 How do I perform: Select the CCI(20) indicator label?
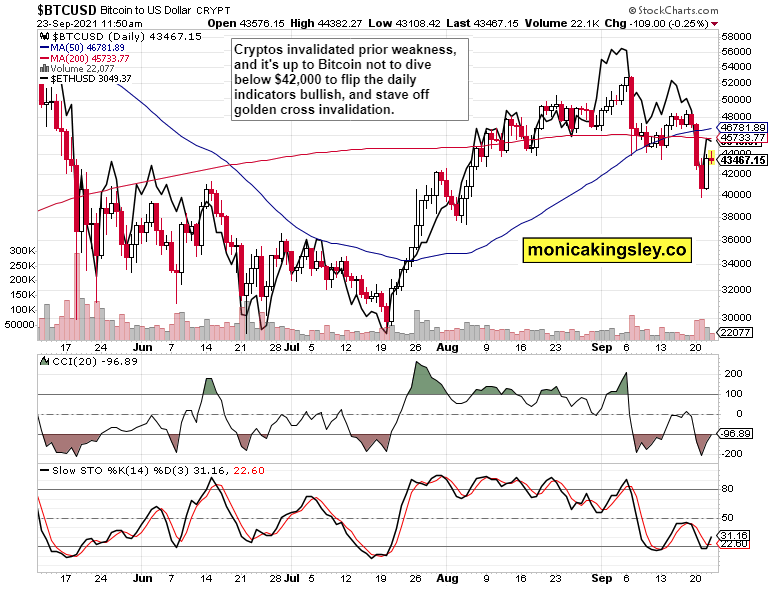tap(69, 361)
